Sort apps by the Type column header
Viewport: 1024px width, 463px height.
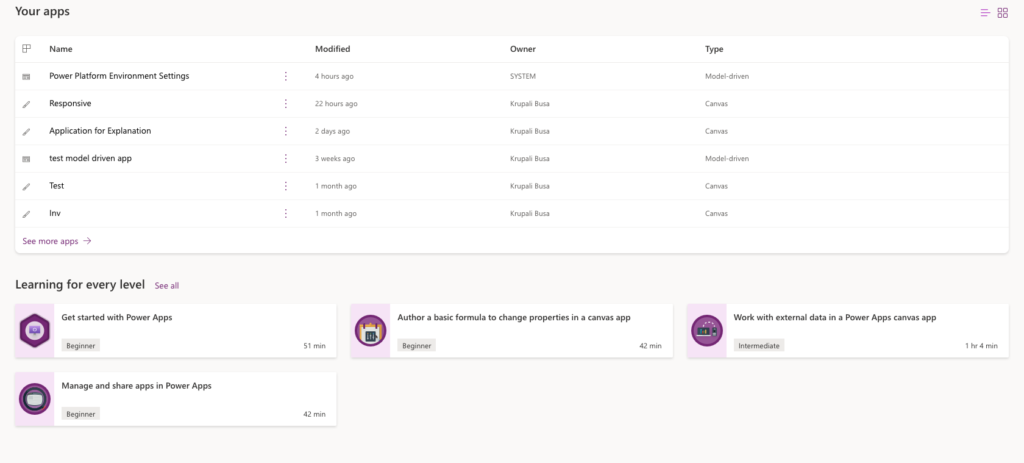[x=714, y=49]
